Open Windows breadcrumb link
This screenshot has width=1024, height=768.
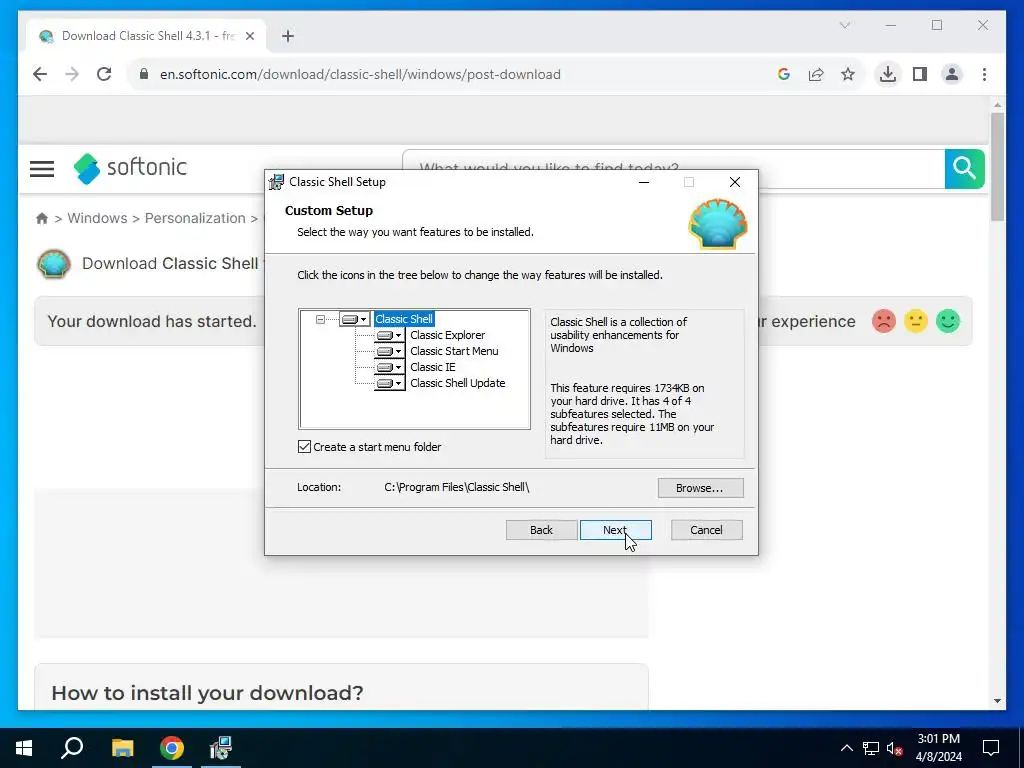[97, 218]
